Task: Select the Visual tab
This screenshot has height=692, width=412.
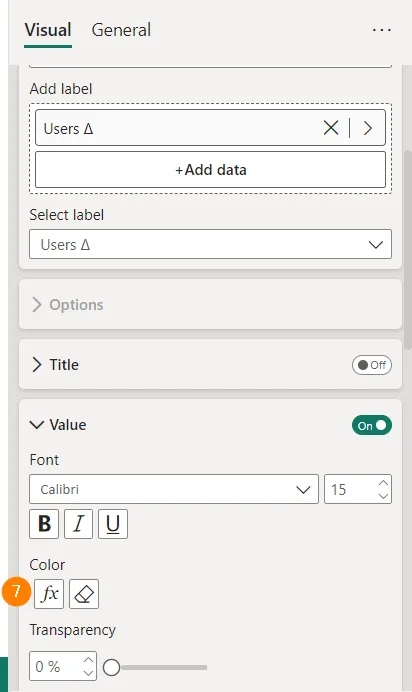Action: (48, 30)
